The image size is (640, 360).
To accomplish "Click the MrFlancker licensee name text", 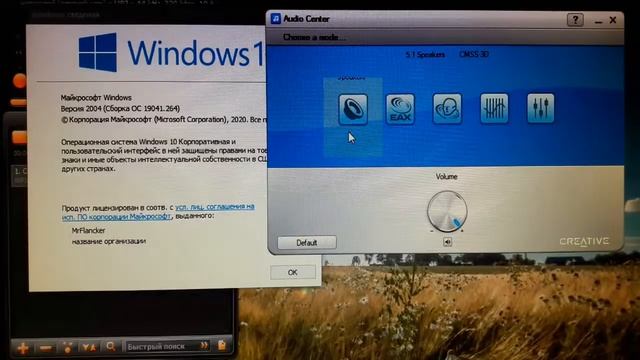I will [x=89, y=231].
